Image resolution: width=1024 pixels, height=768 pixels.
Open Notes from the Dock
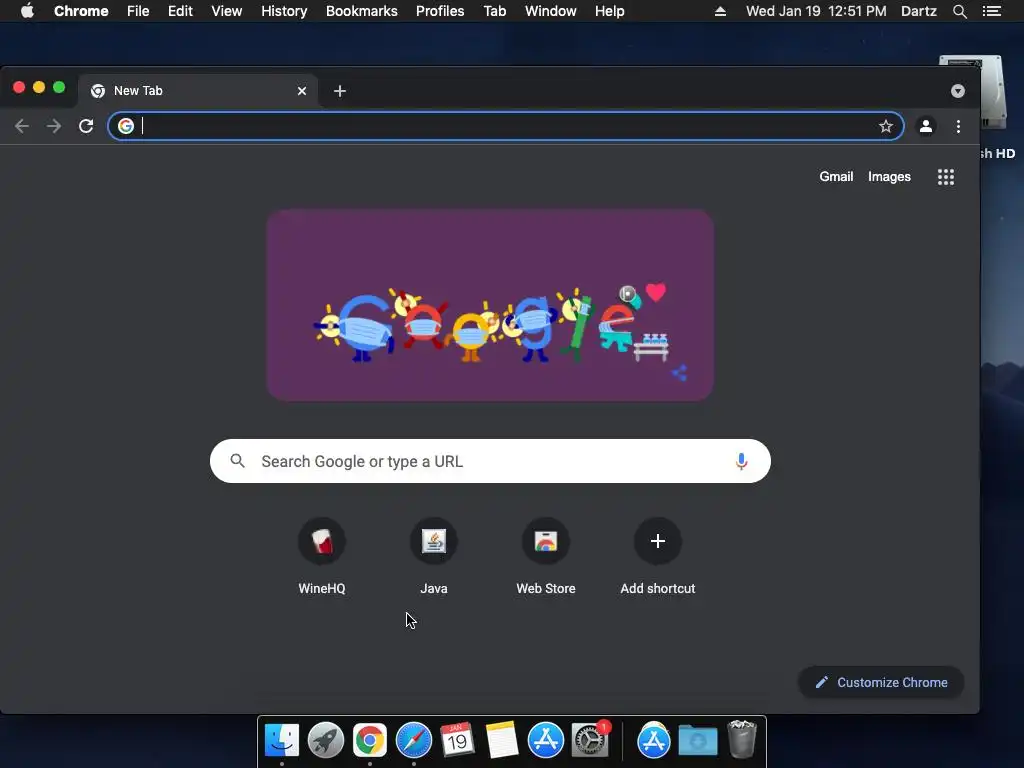tap(502, 740)
